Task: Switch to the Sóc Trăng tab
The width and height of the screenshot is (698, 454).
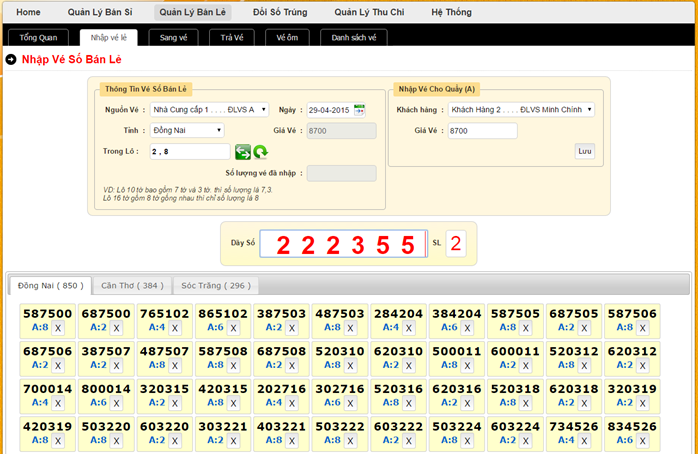Action: [212, 285]
